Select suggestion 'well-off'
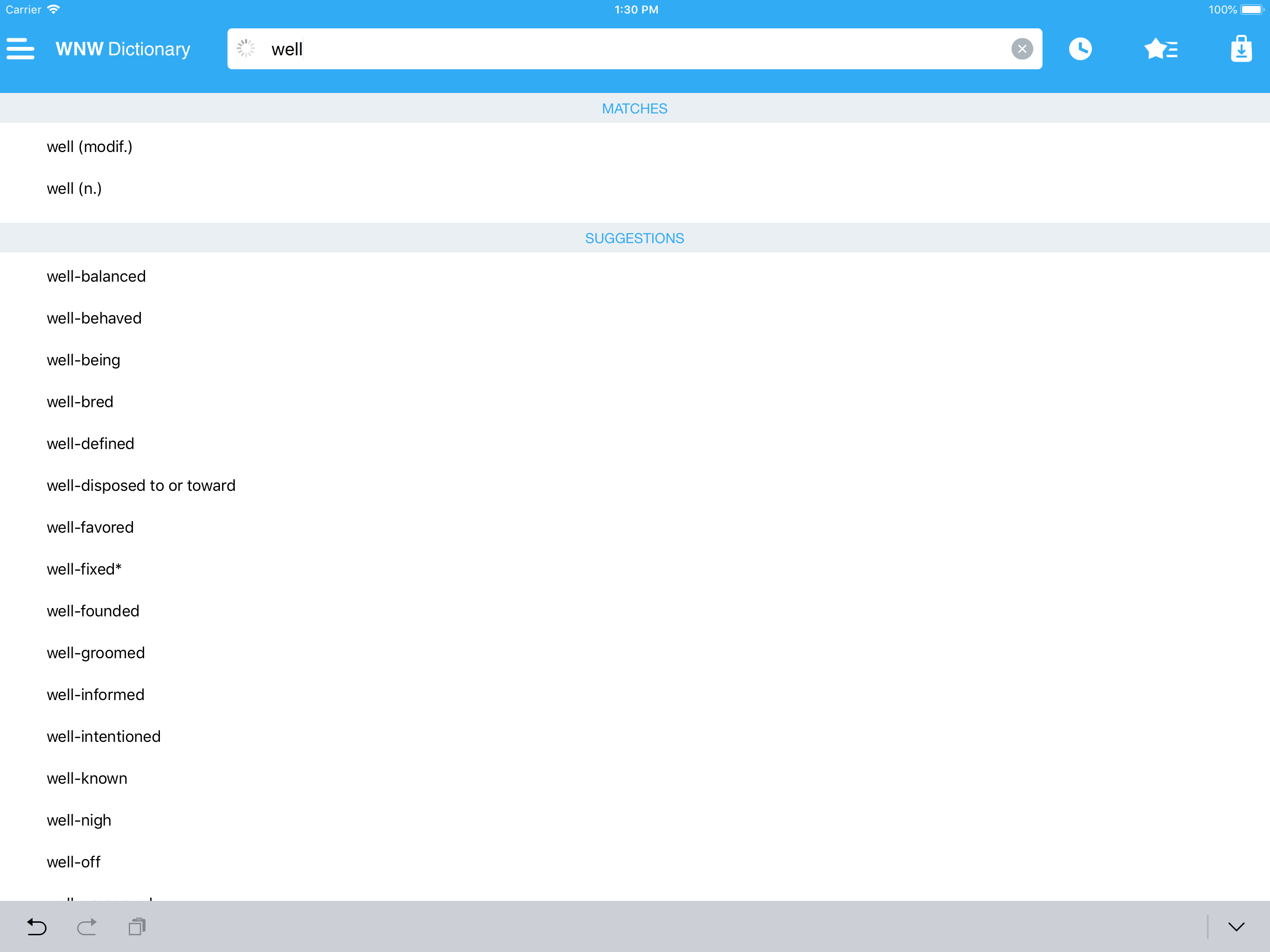 (635, 862)
